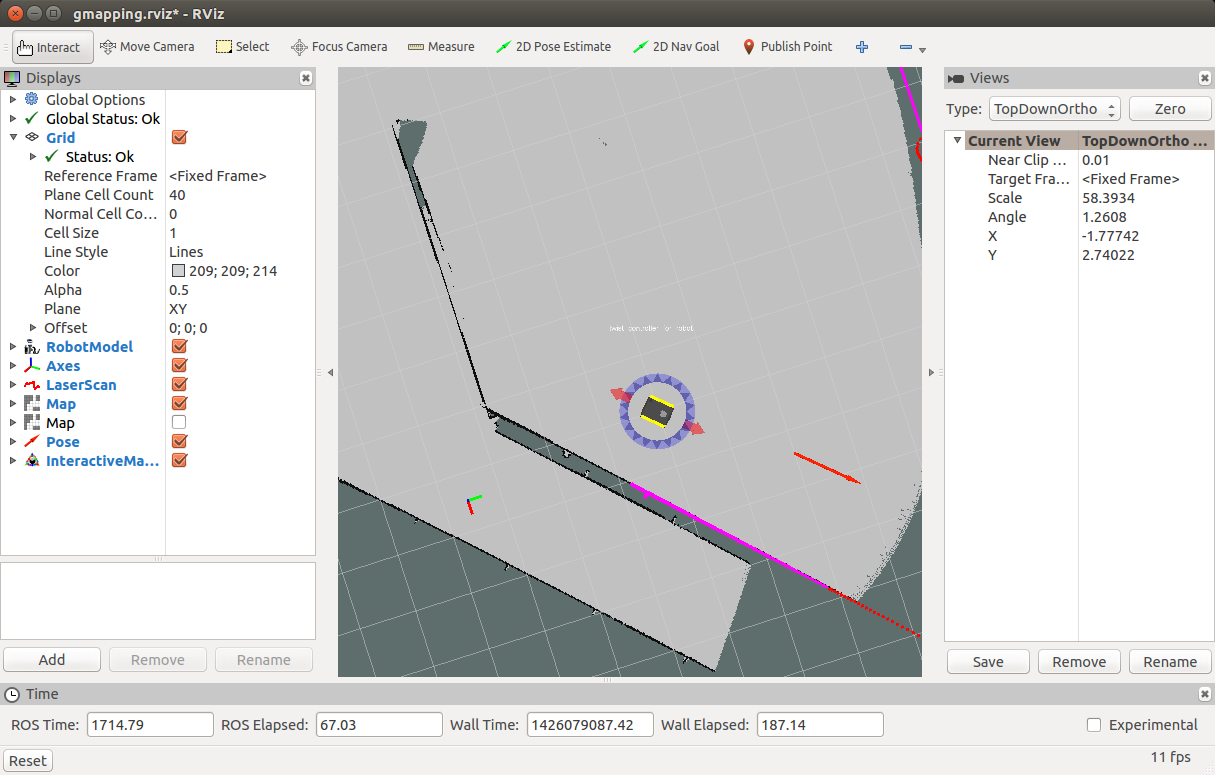Uncheck the LaserScan display
Screen dimensions: 1215x775
click(x=180, y=385)
